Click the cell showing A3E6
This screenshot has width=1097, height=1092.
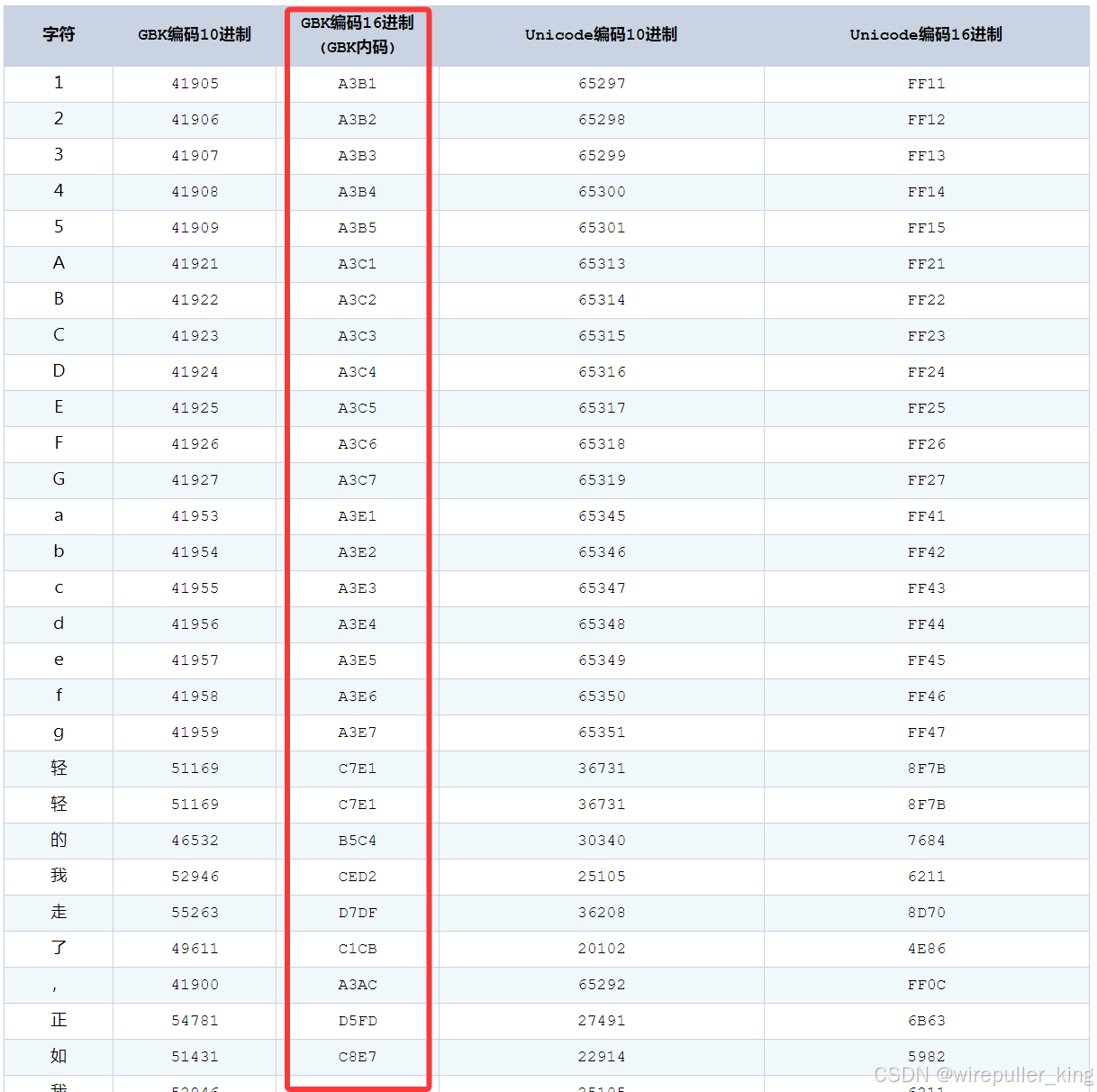[358, 696]
